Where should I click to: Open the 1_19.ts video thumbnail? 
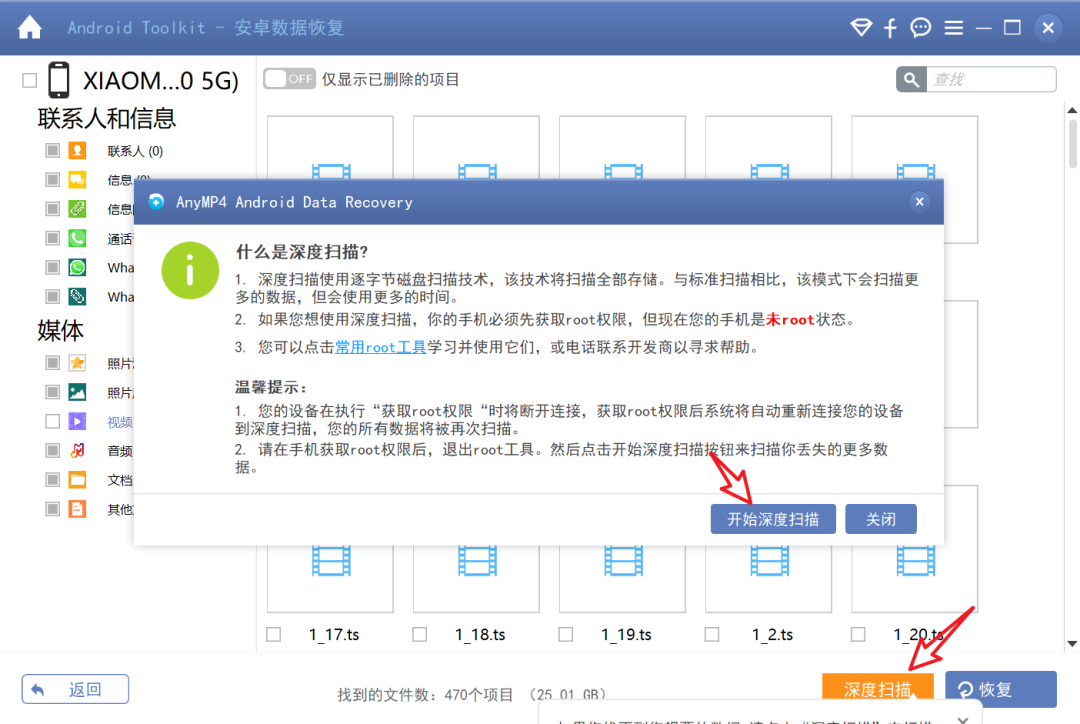(x=623, y=579)
